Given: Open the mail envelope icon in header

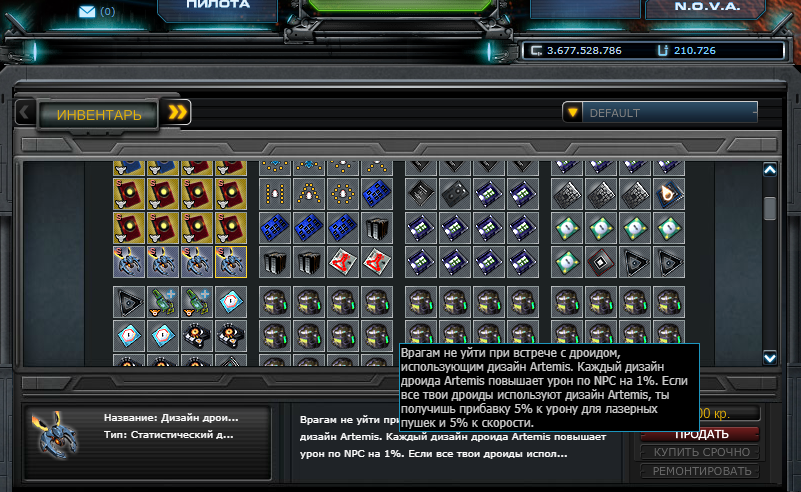Looking at the screenshot, I should [x=87, y=11].
